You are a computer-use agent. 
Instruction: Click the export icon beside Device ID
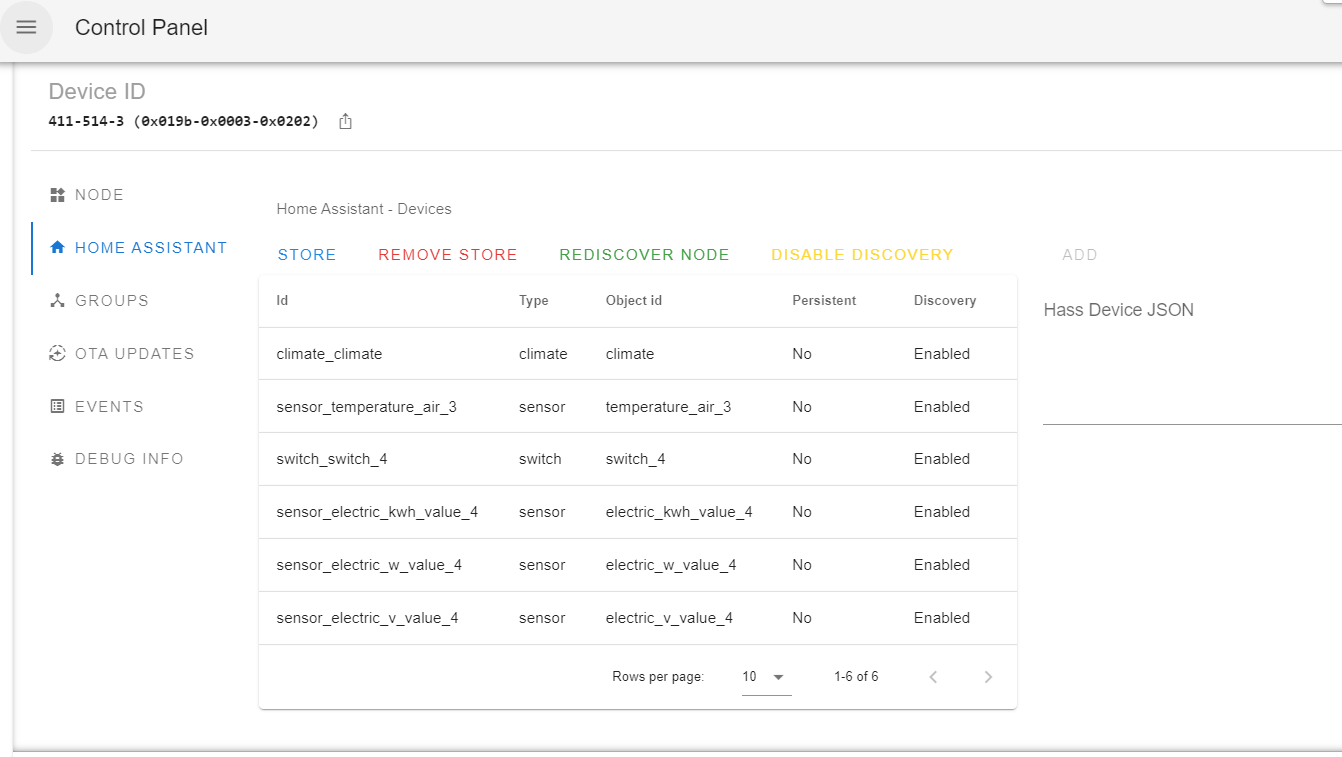click(x=345, y=121)
